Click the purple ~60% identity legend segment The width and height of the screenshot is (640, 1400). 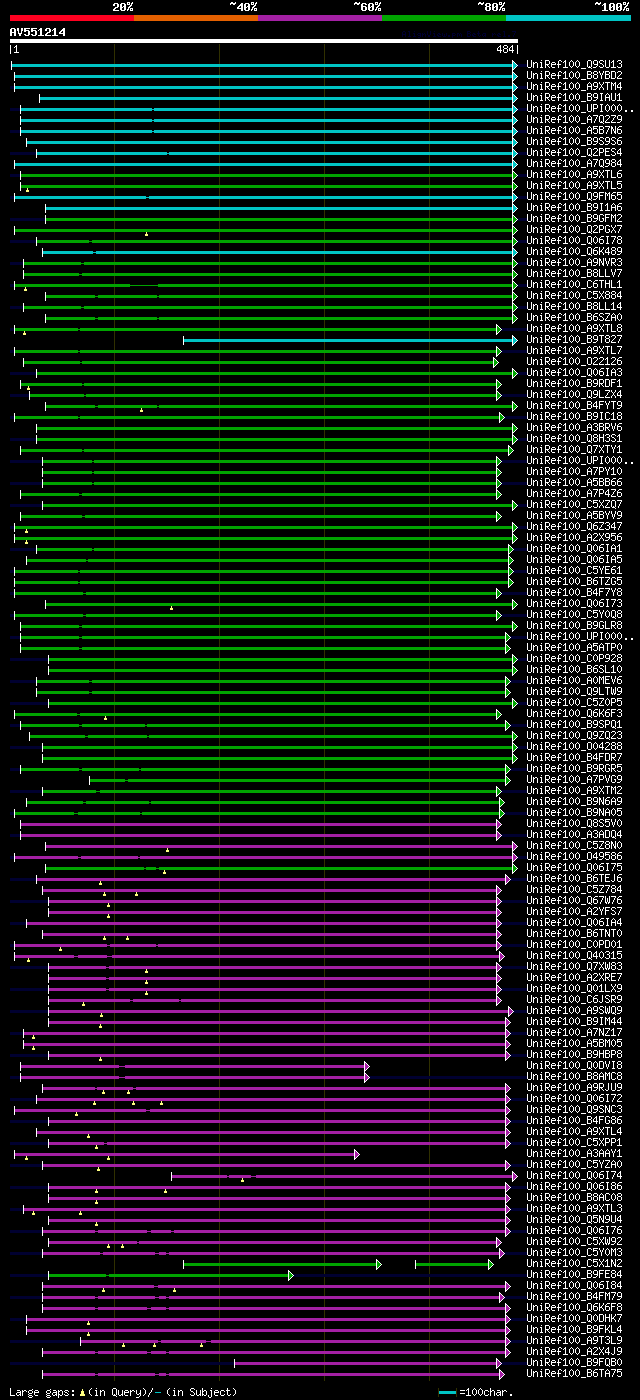[x=320, y=18]
